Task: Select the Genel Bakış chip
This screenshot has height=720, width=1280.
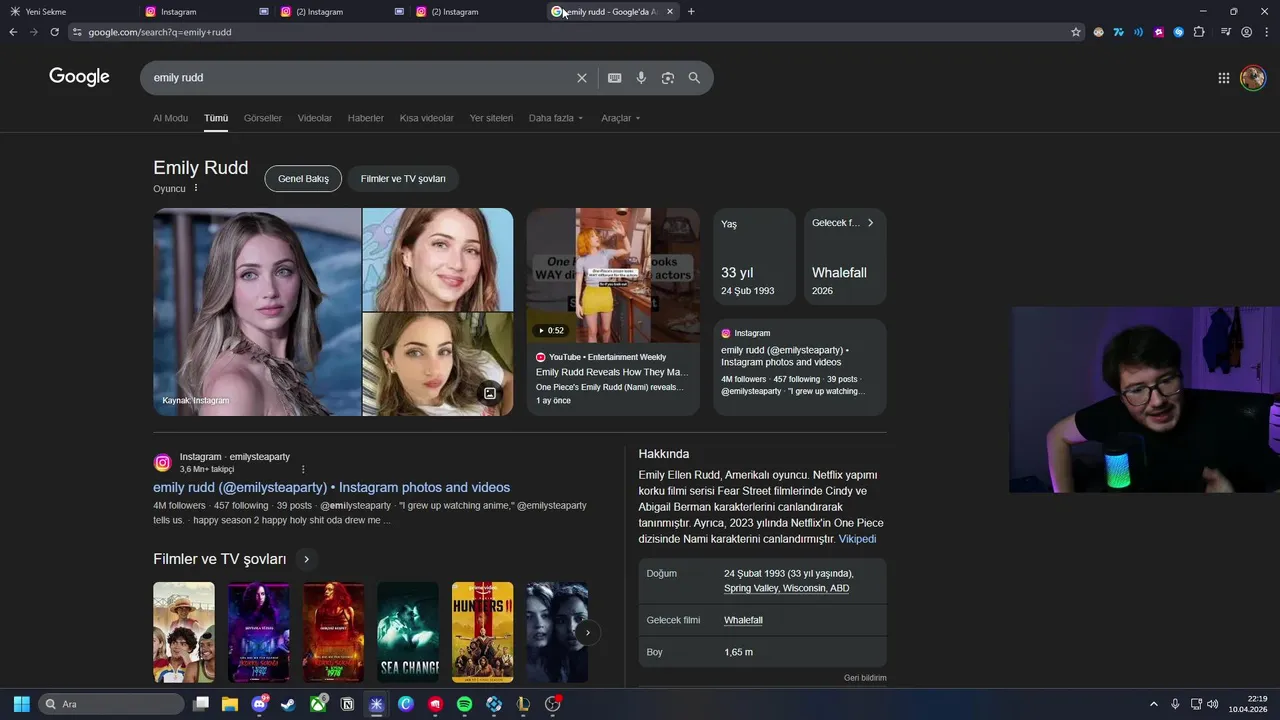Action: click(x=303, y=179)
